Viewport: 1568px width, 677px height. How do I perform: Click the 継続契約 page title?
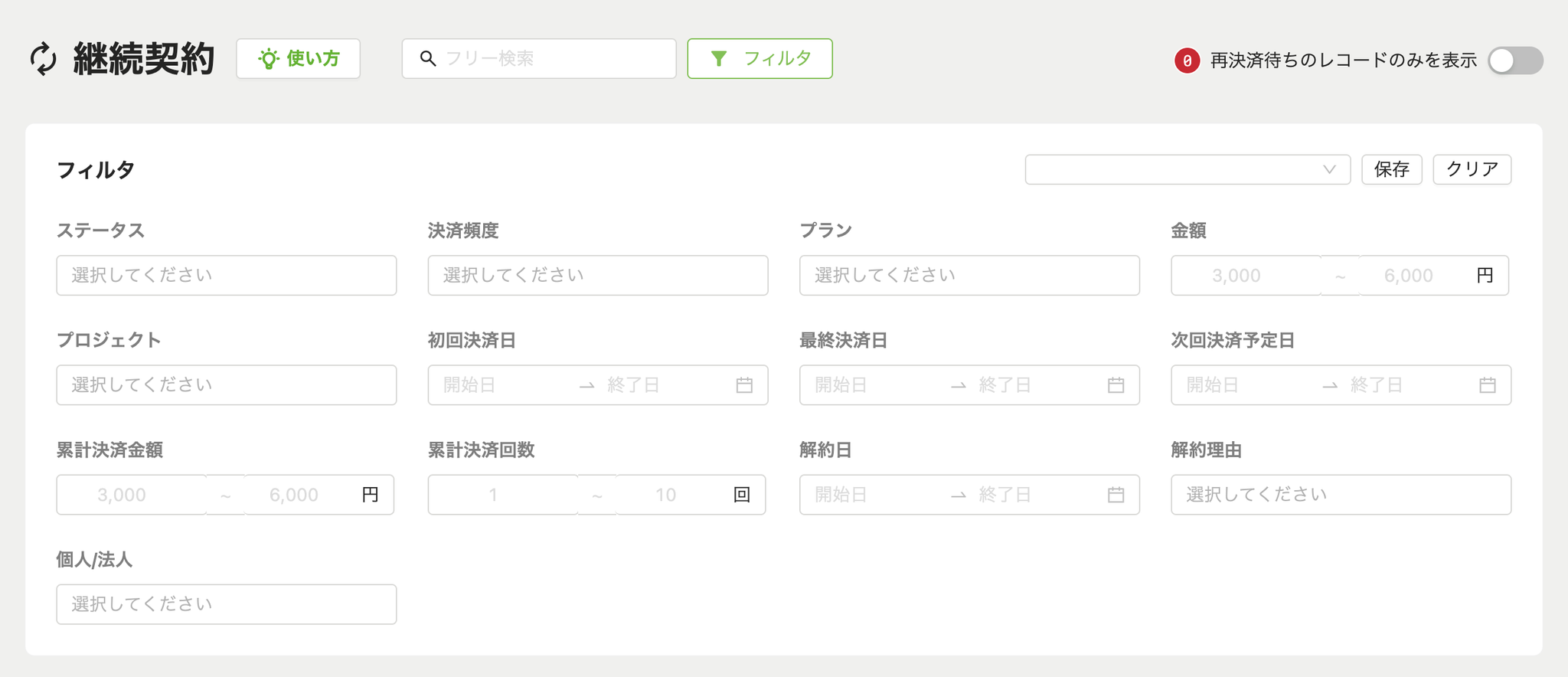tap(144, 59)
